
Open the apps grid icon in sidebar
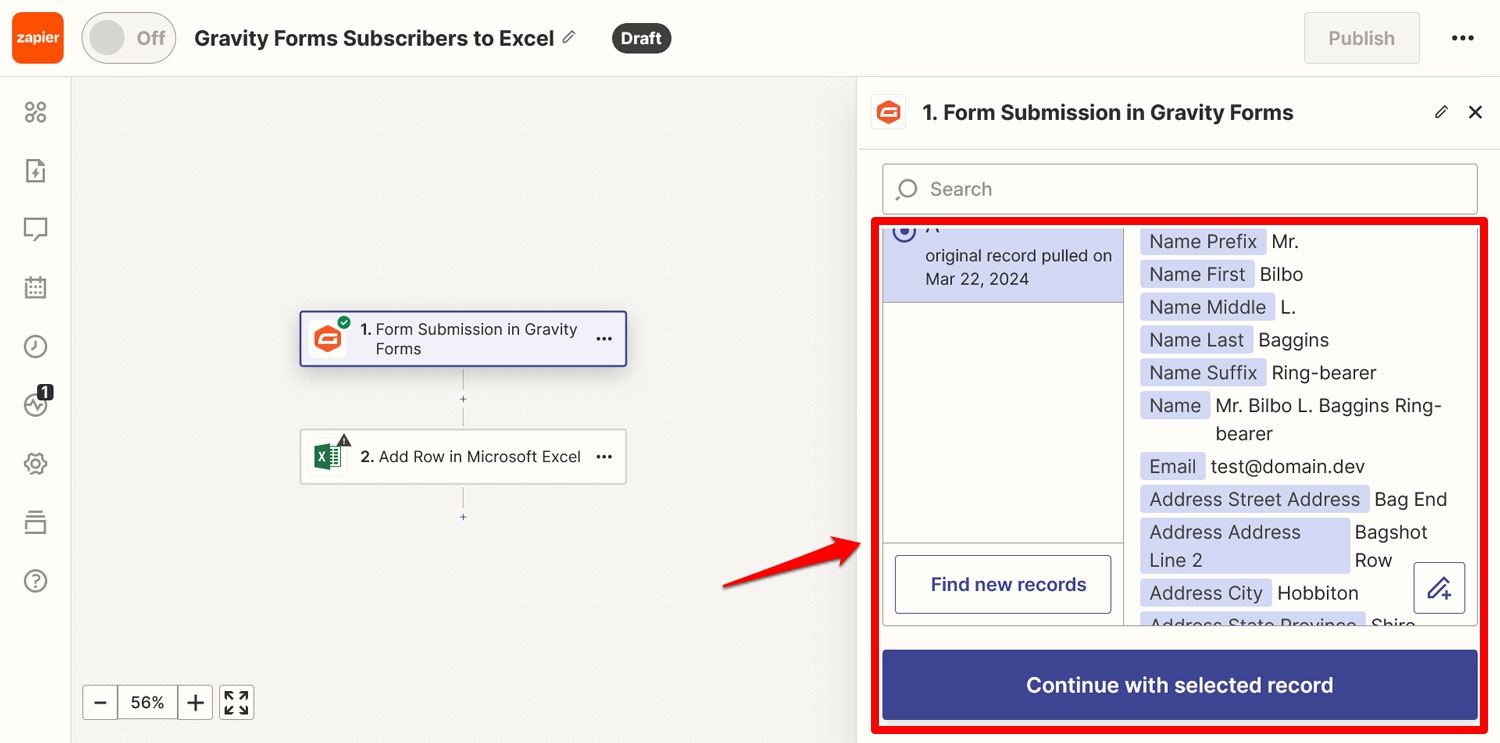36,113
